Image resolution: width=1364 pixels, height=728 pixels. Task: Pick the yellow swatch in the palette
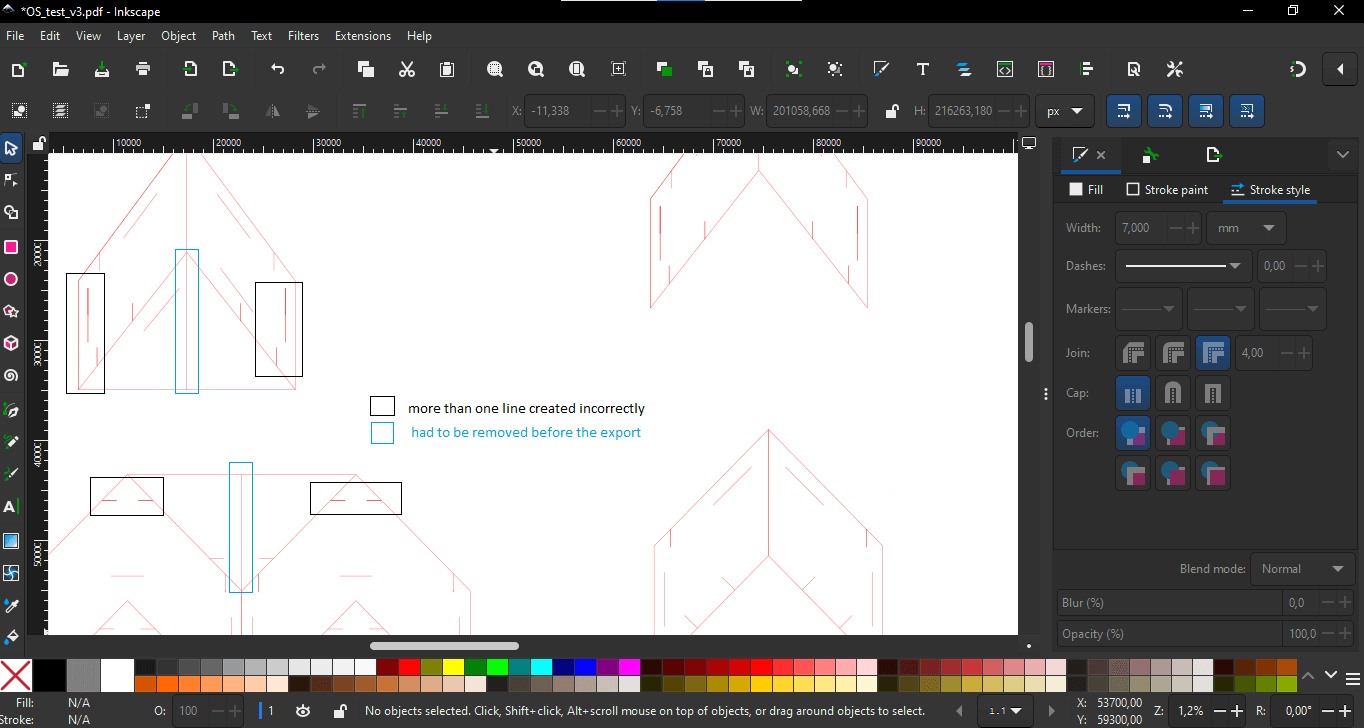453,667
